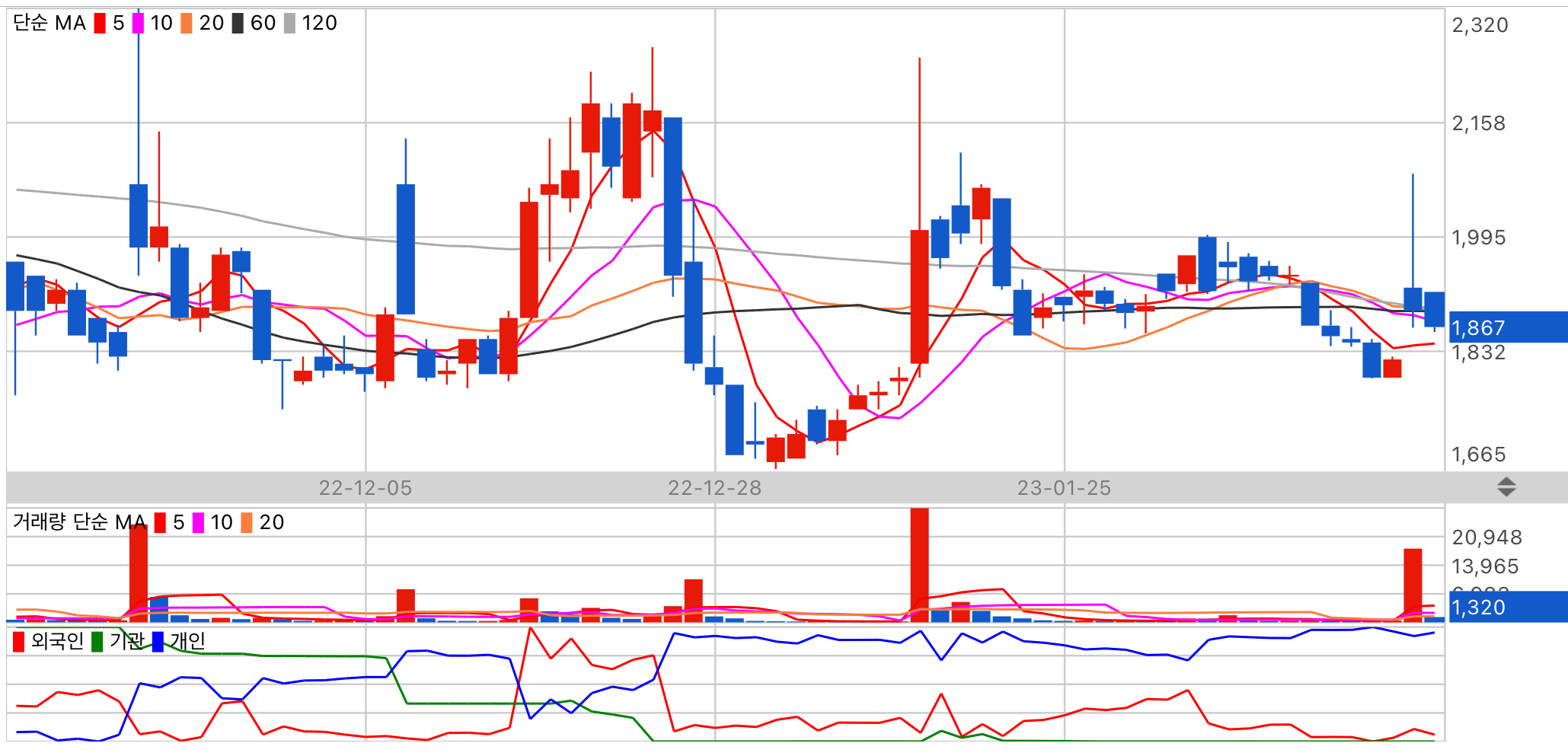Click the gray date axis bar

[787, 487]
